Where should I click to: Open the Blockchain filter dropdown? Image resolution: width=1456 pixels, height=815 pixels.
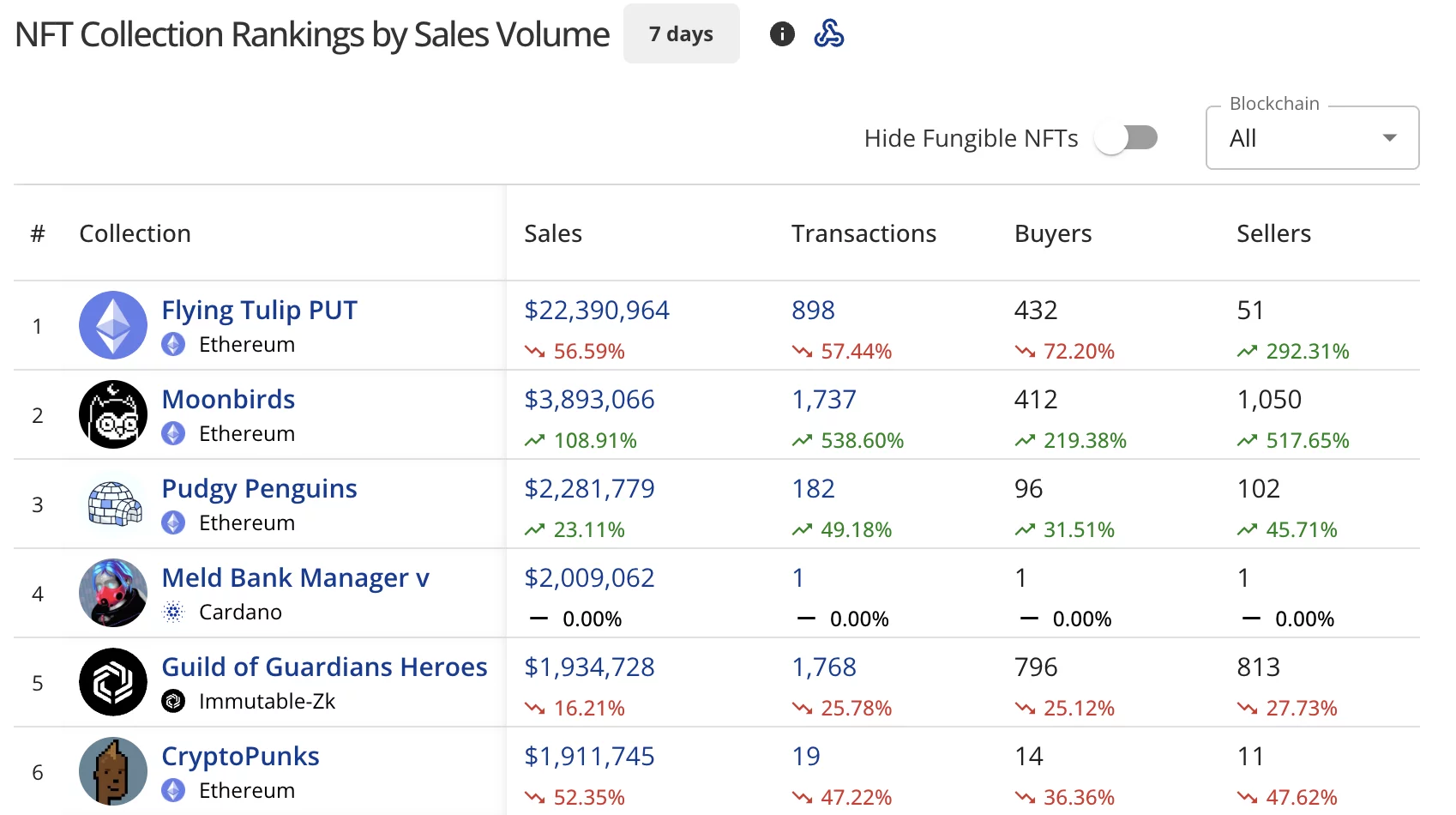pos(1311,137)
